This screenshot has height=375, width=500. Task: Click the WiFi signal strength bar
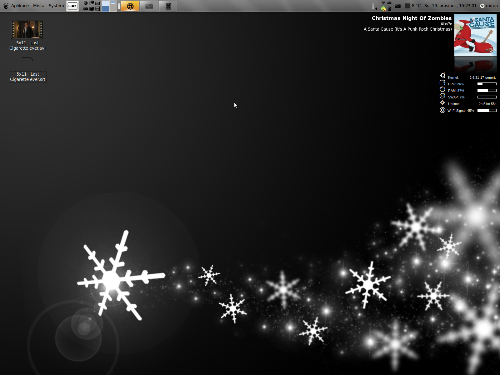(487, 110)
